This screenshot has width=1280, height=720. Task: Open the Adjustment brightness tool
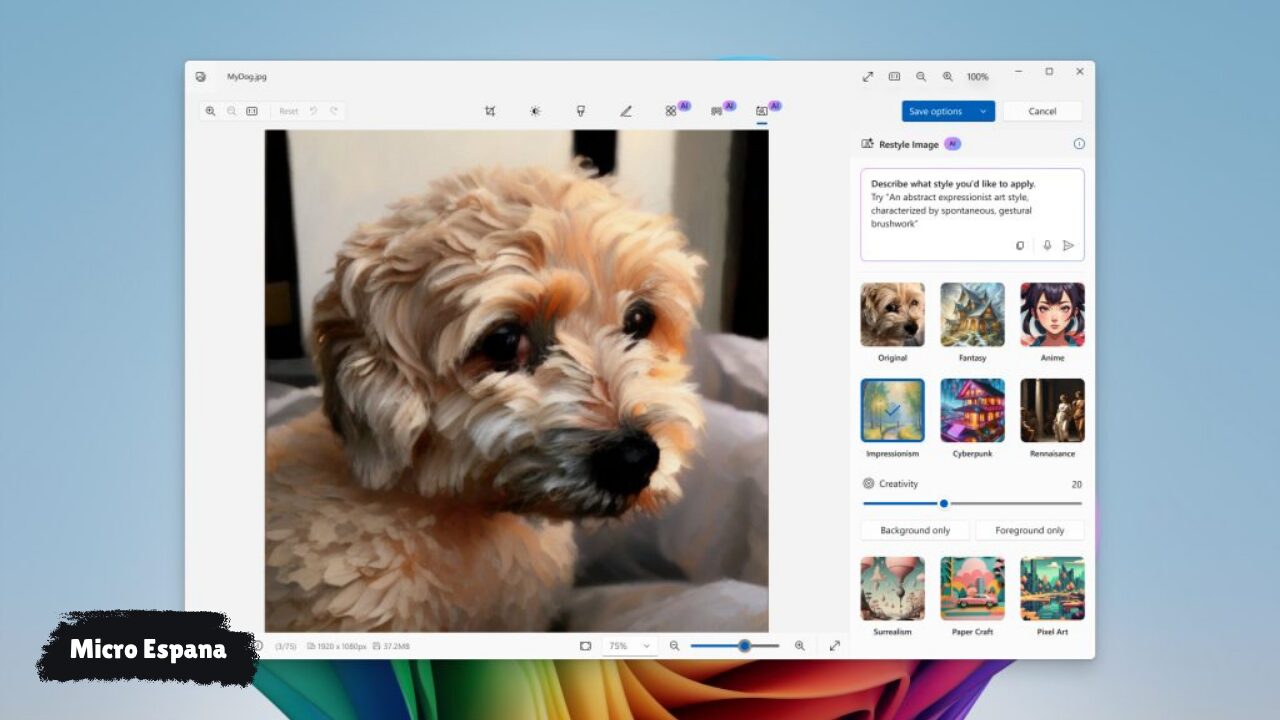pos(535,111)
